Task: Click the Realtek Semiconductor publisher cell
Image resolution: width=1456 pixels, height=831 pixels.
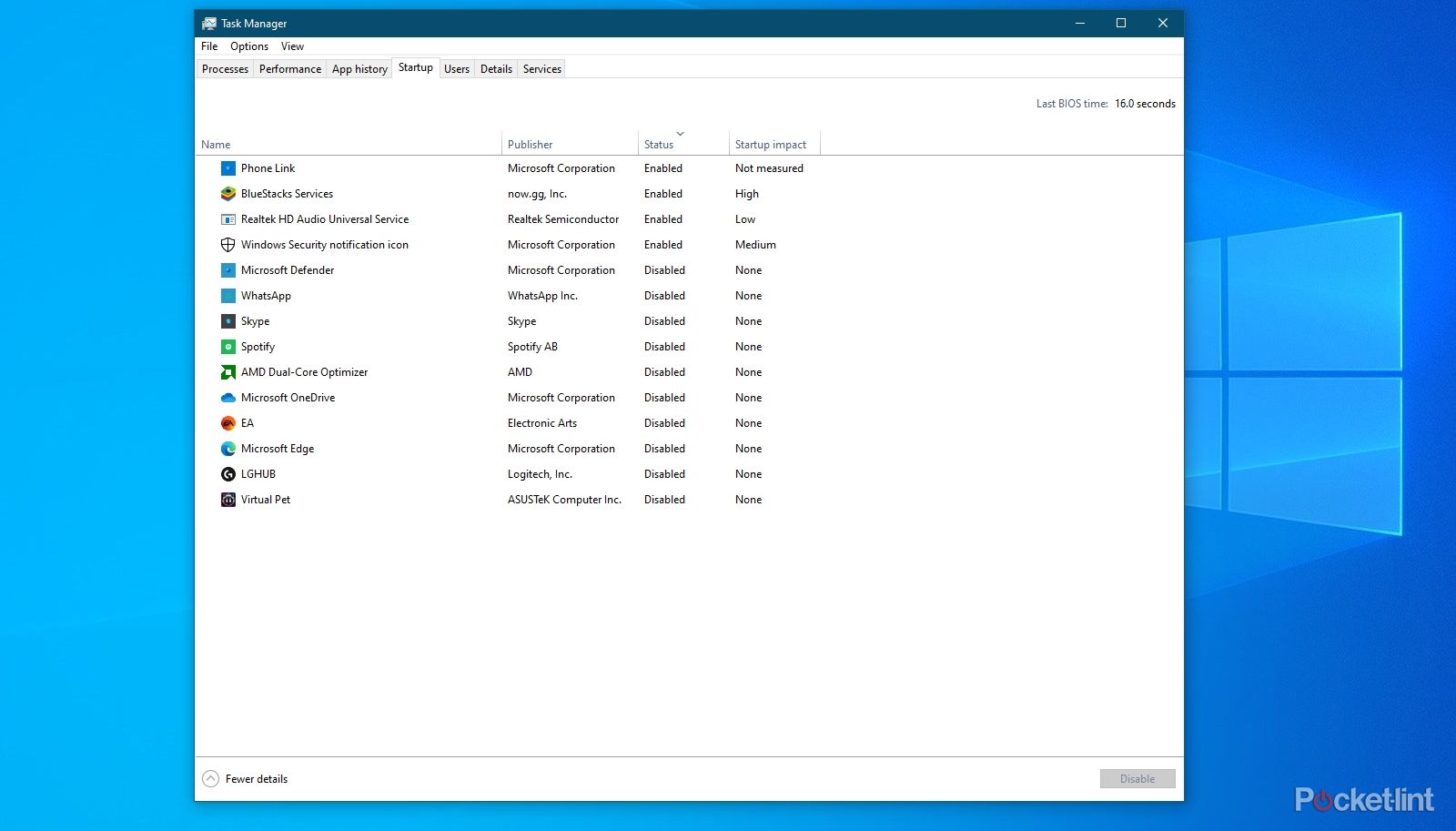Action: click(563, 219)
